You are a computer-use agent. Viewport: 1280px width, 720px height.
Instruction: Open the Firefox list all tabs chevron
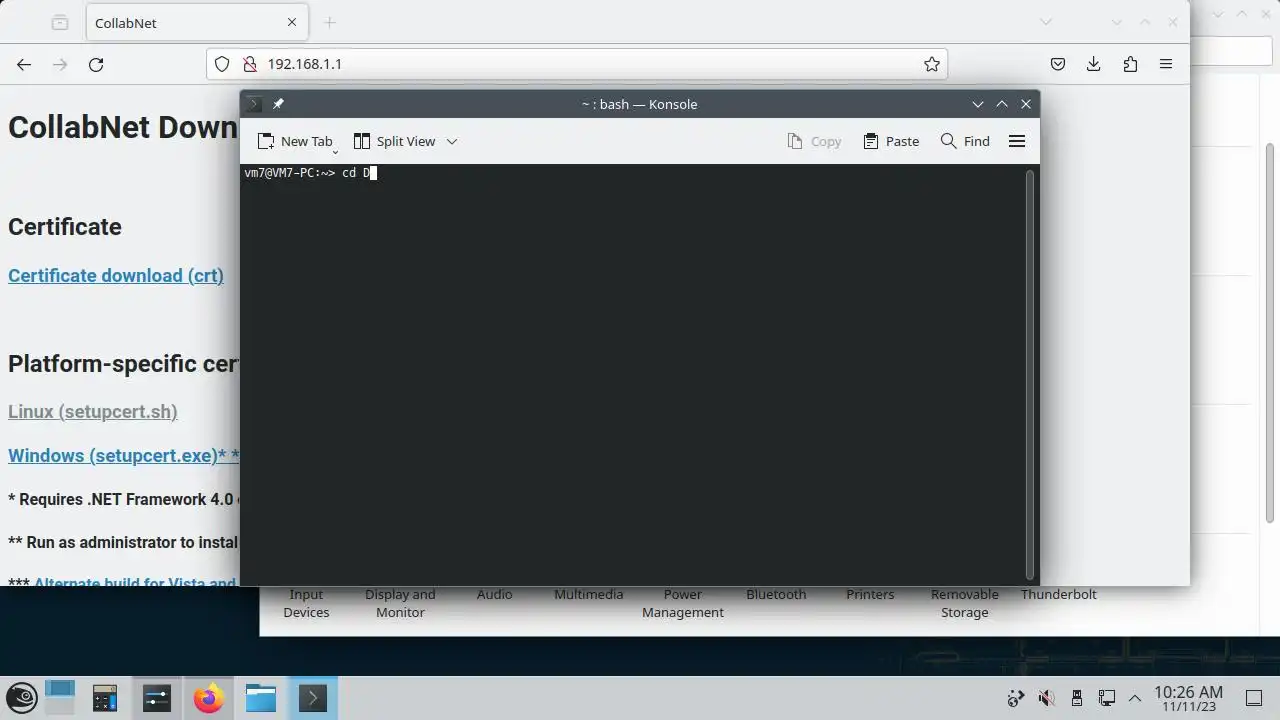pyautogui.click(x=1046, y=22)
